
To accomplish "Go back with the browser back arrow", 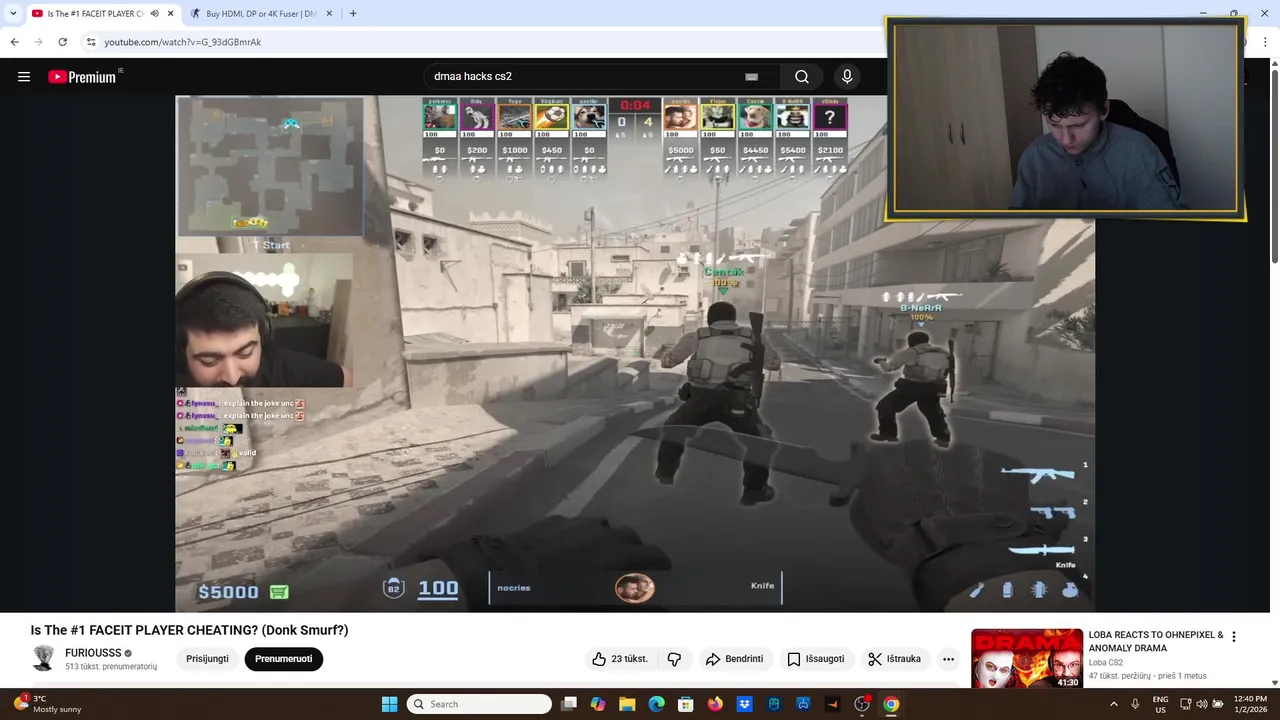I will (x=14, y=42).
